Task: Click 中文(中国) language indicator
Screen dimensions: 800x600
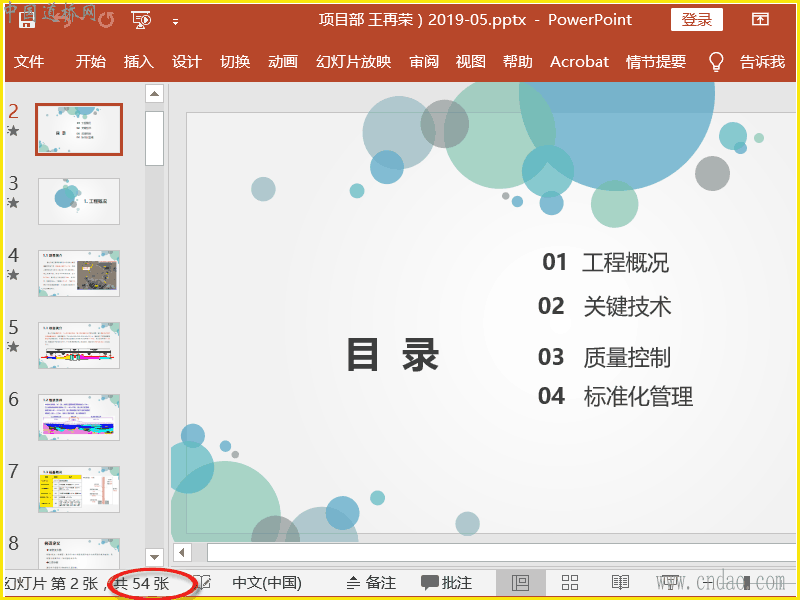Action: tap(267, 583)
